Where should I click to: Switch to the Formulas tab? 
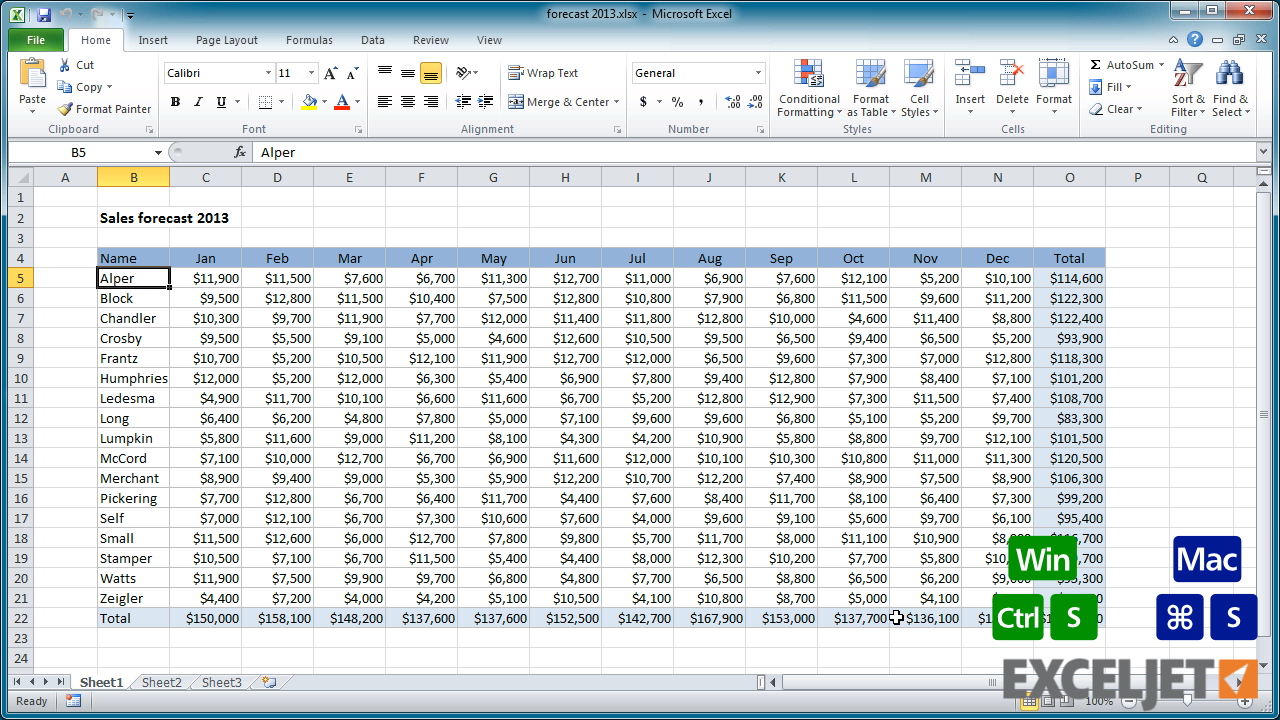click(x=309, y=40)
